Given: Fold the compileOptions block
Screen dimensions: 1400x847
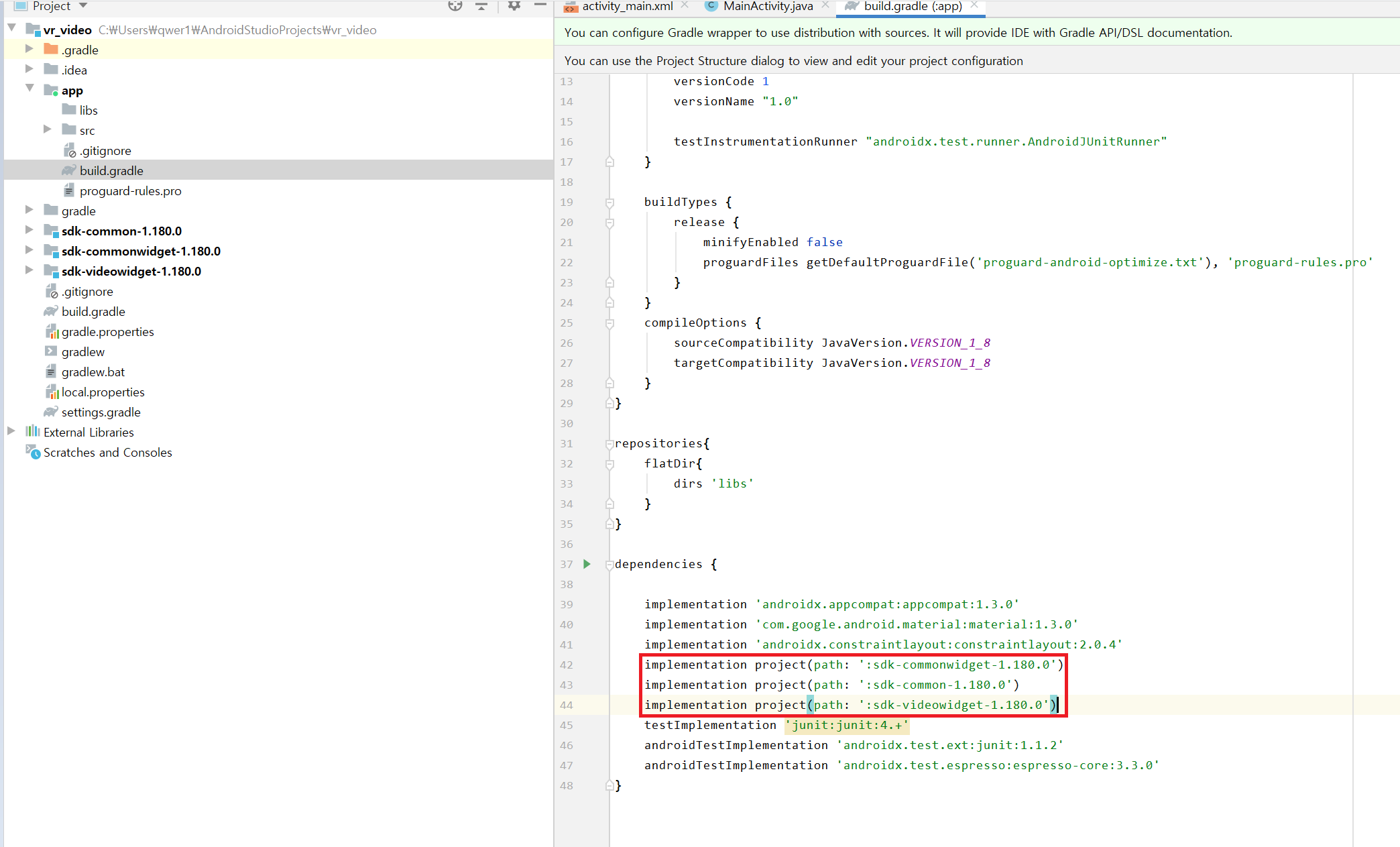Looking at the screenshot, I should pyautogui.click(x=609, y=323).
